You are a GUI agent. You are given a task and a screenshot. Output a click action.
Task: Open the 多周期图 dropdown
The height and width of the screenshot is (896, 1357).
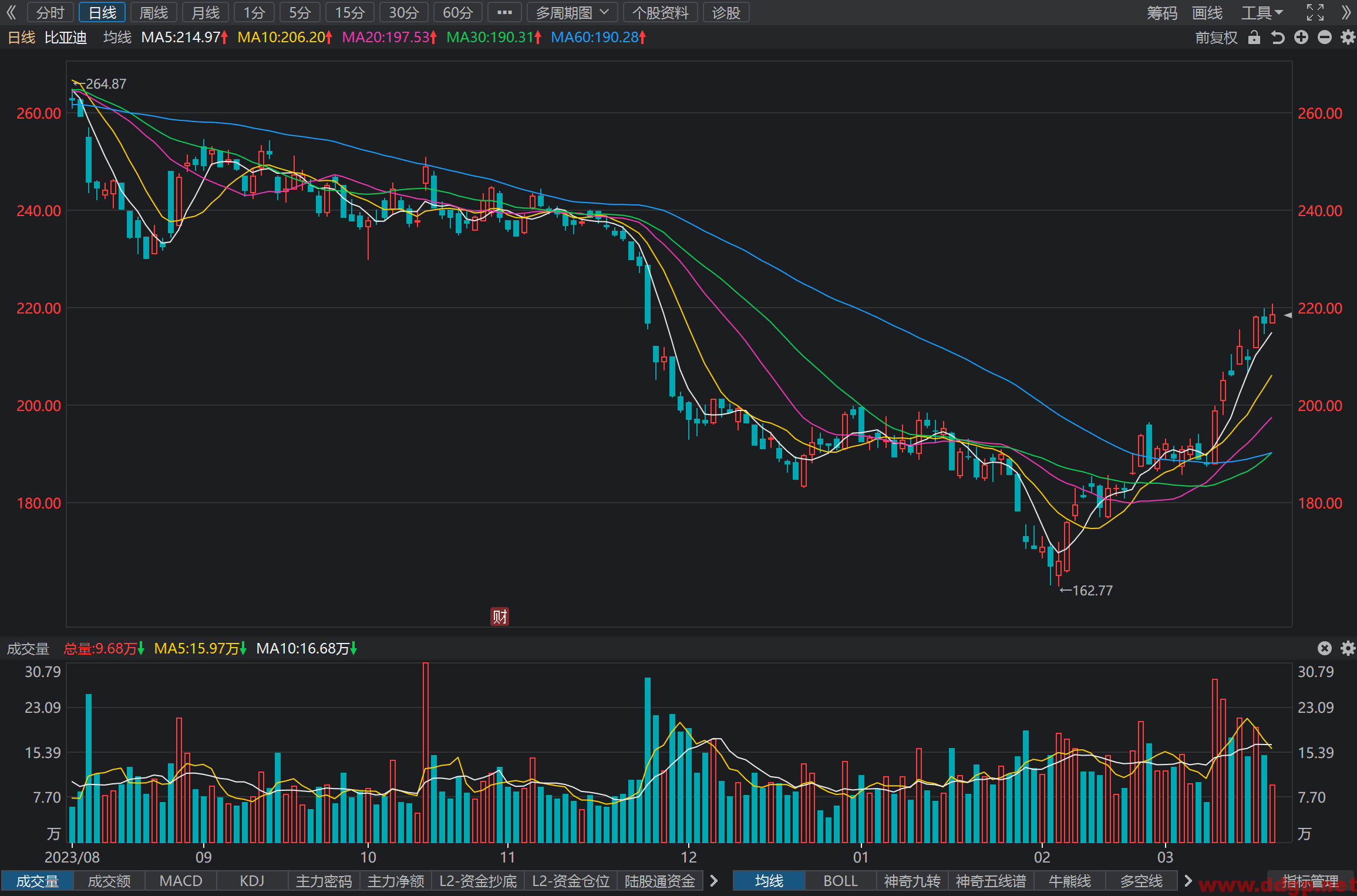click(572, 12)
